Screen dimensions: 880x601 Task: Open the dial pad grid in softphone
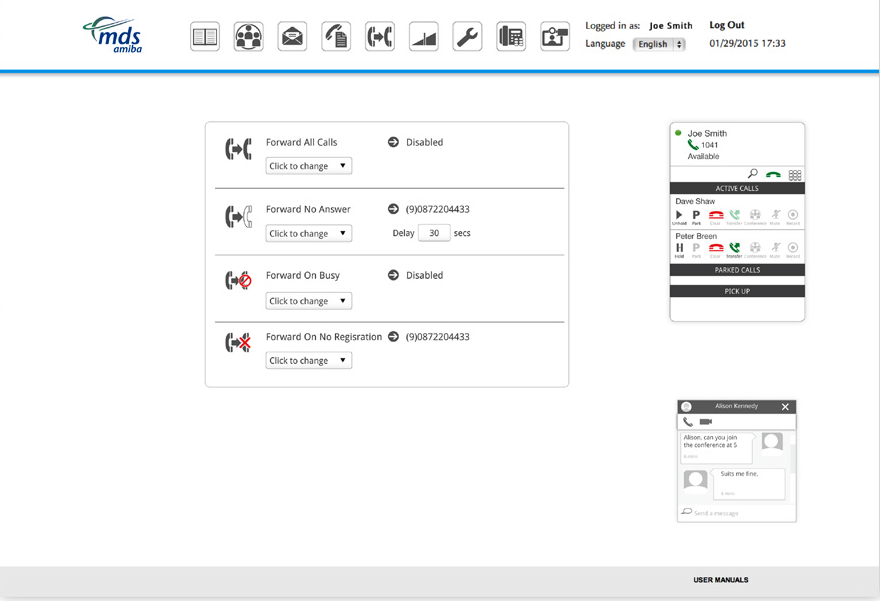(795, 175)
